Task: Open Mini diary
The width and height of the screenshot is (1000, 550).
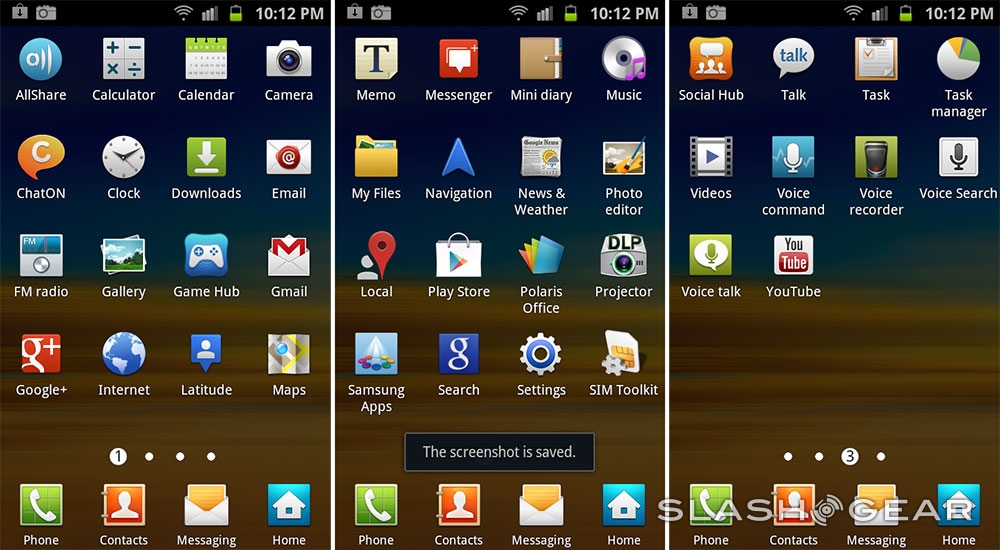Action: point(541,59)
